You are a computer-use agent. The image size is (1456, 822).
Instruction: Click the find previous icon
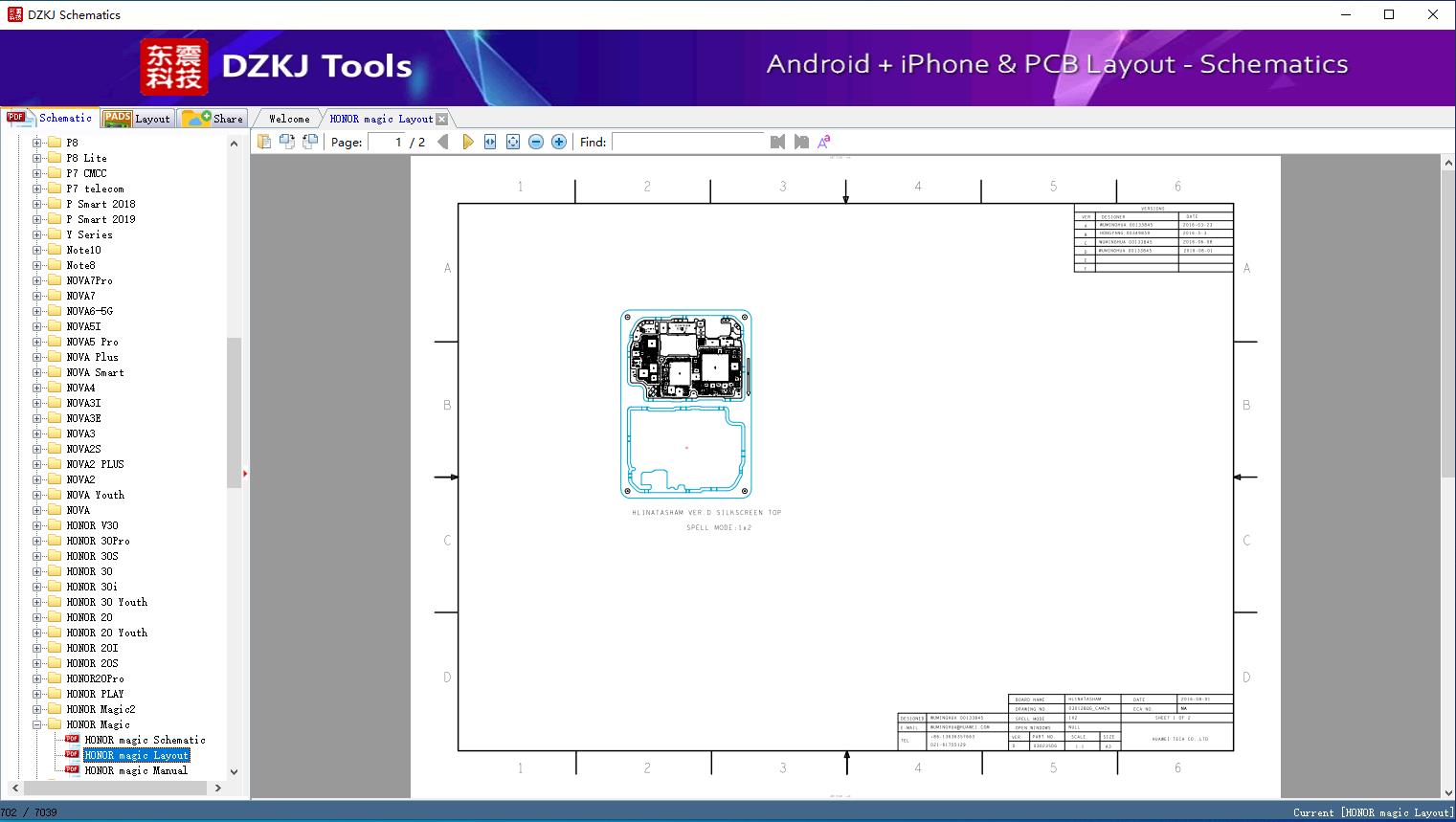777,142
